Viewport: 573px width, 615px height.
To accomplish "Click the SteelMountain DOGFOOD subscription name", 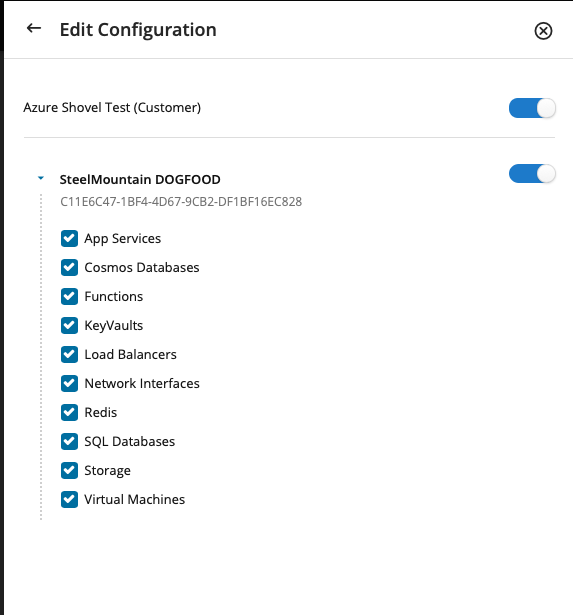I will (x=140, y=180).
